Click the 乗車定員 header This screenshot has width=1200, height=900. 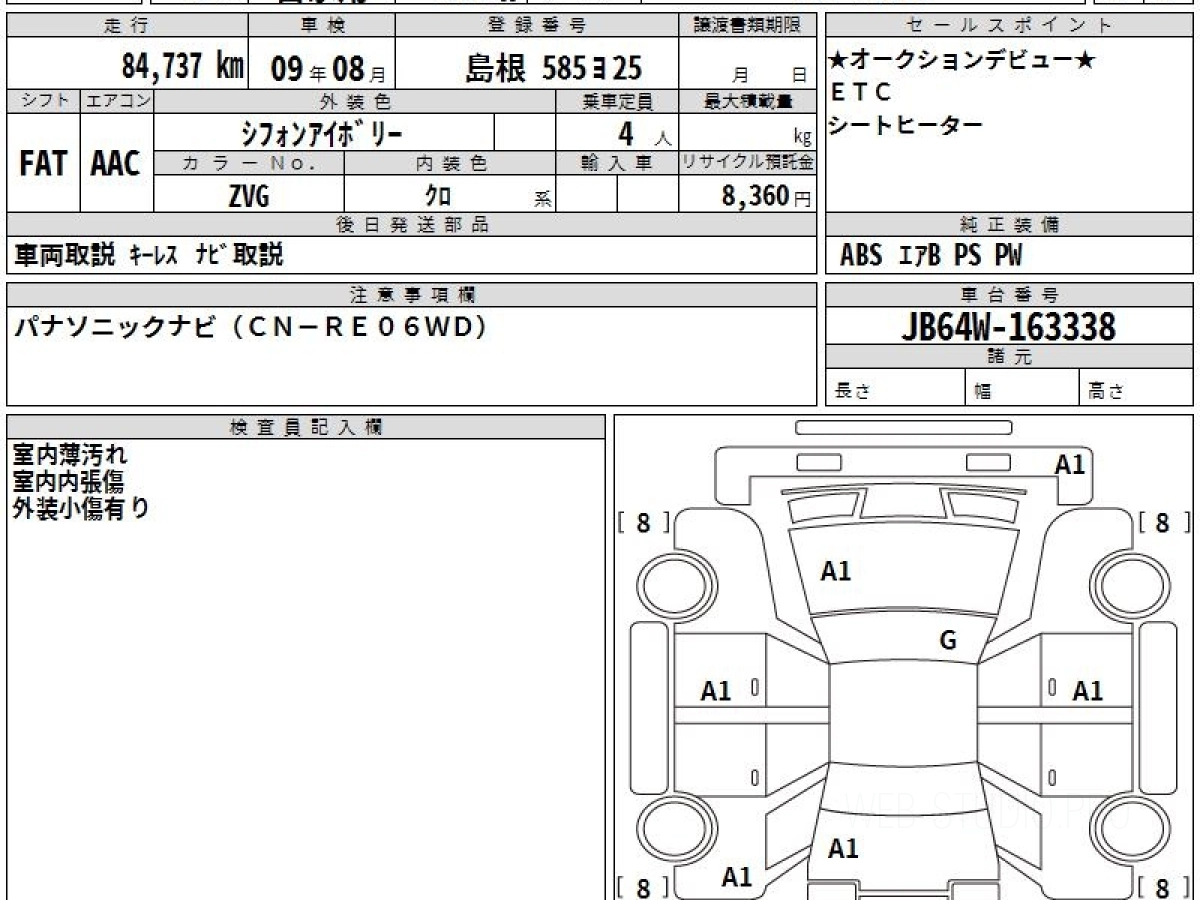(x=617, y=101)
